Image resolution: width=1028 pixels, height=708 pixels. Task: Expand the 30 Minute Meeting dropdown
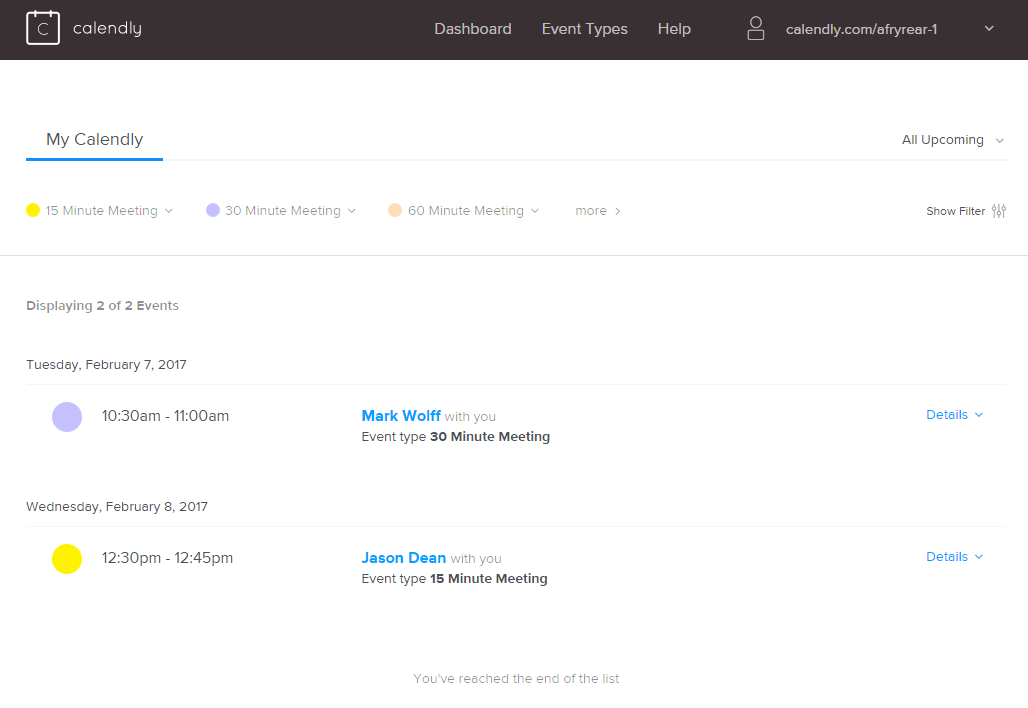(351, 211)
